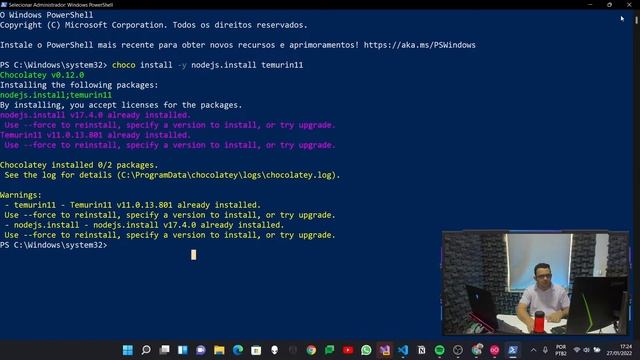640x360 pixels.
Task: Click the https://aka.ms/PSWindows link
Action: [420, 45]
